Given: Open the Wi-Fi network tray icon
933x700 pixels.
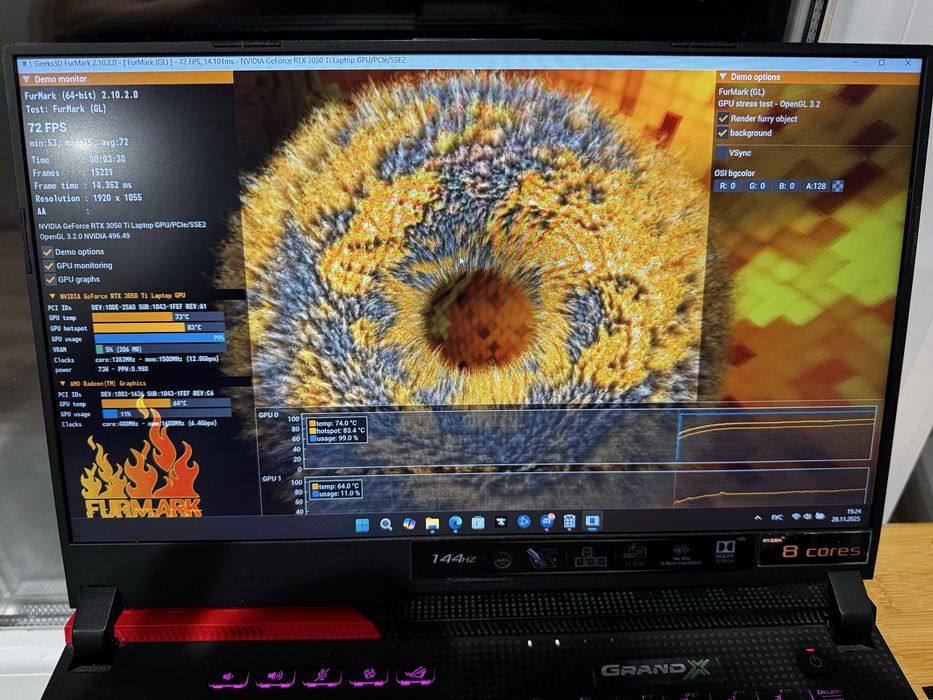Looking at the screenshot, I should (796, 517).
